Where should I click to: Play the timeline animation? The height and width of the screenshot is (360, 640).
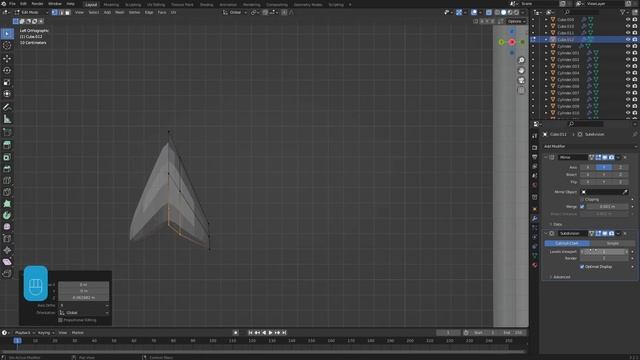pos(270,333)
